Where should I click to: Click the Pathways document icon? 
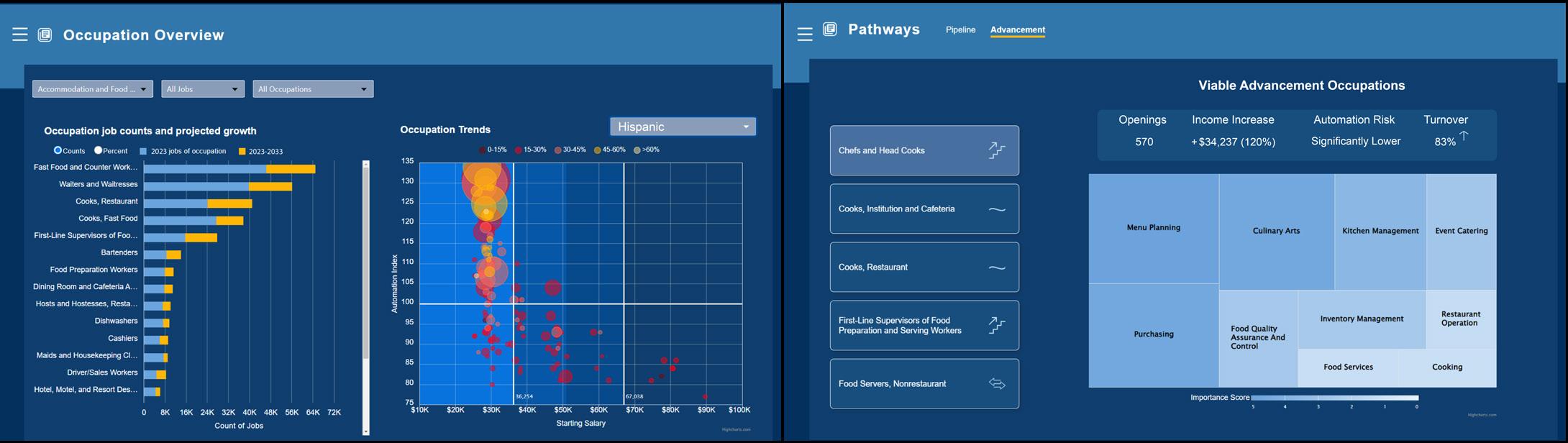click(x=829, y=29)
